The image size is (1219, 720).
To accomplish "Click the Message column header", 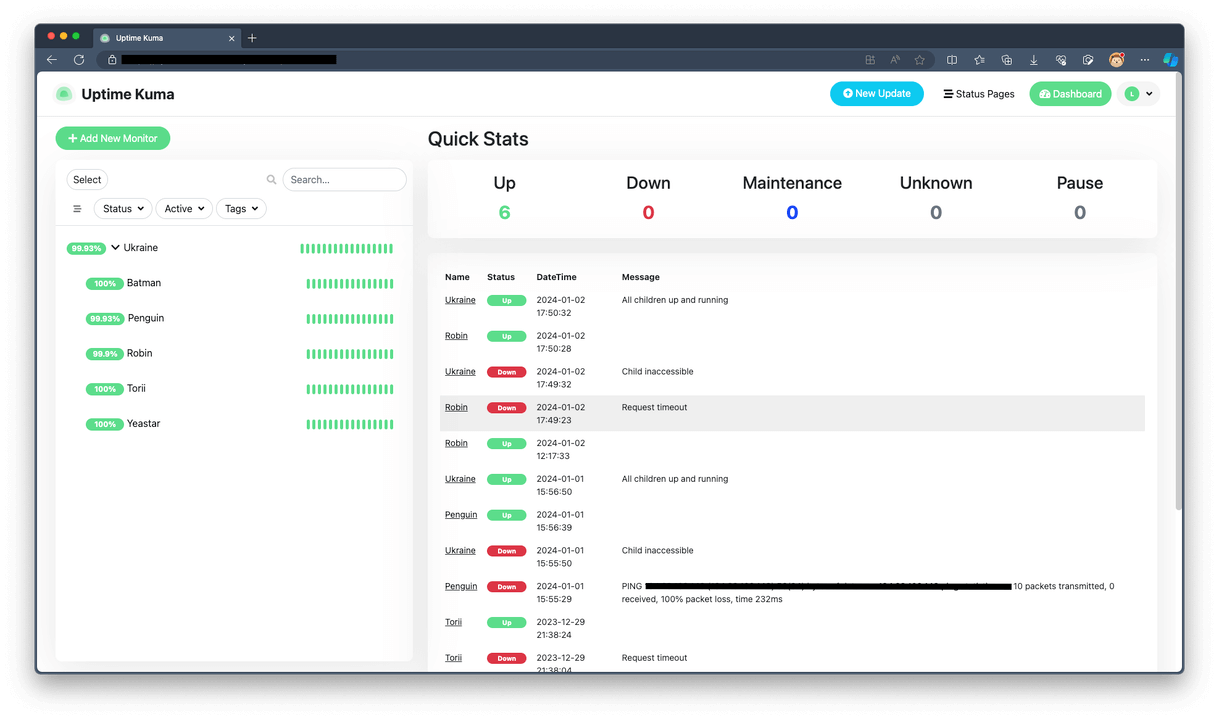I will pos(641,277).
